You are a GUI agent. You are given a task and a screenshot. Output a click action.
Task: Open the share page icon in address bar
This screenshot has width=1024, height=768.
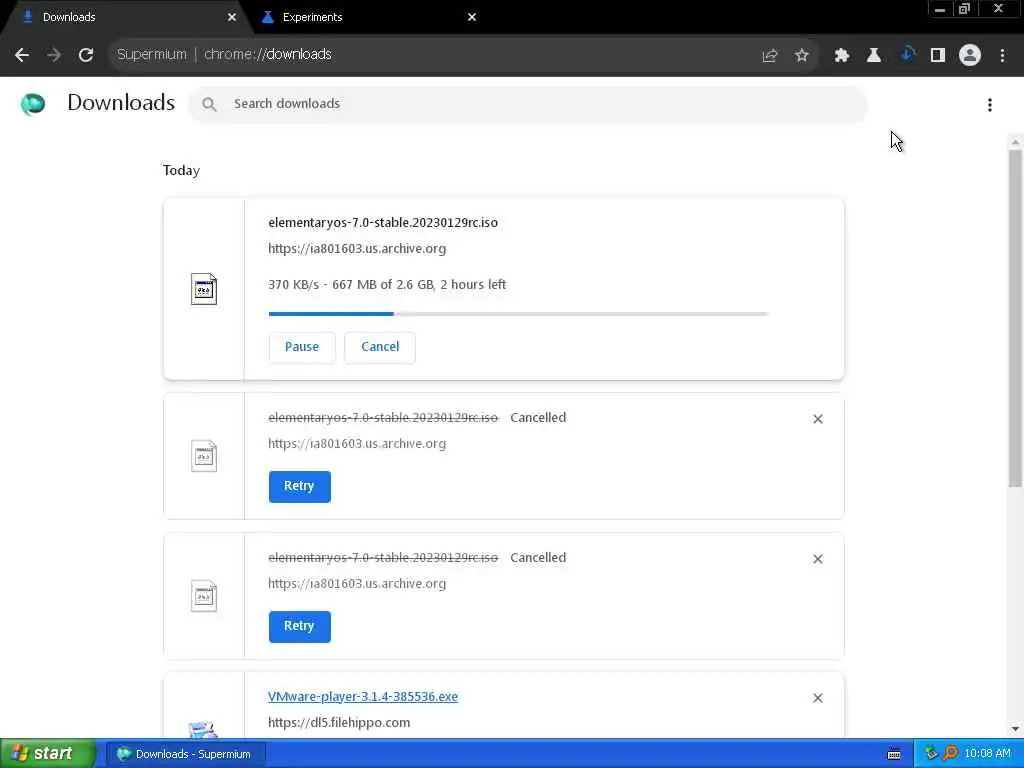pos(770,56)
